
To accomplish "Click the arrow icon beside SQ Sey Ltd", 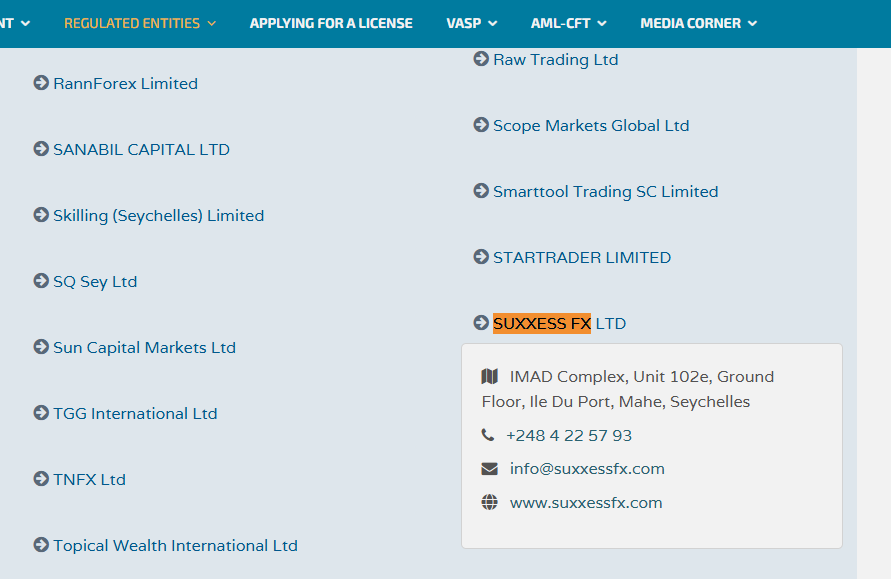I will [41, 281].
